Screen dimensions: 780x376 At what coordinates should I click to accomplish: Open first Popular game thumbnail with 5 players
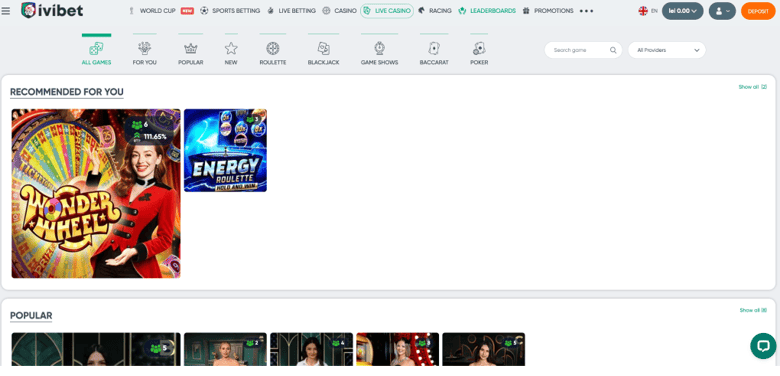[x=96, y=349]
